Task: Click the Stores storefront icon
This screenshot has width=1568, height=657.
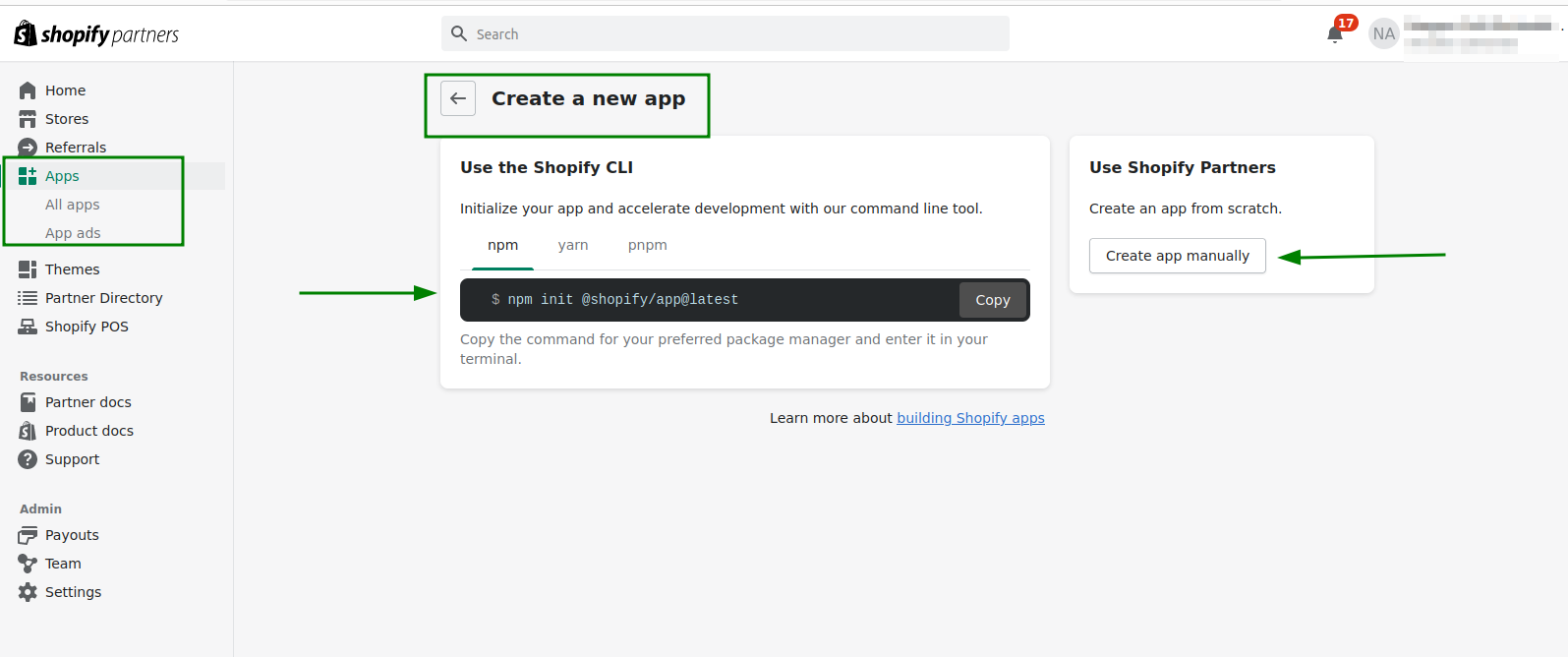Action: 28,119
